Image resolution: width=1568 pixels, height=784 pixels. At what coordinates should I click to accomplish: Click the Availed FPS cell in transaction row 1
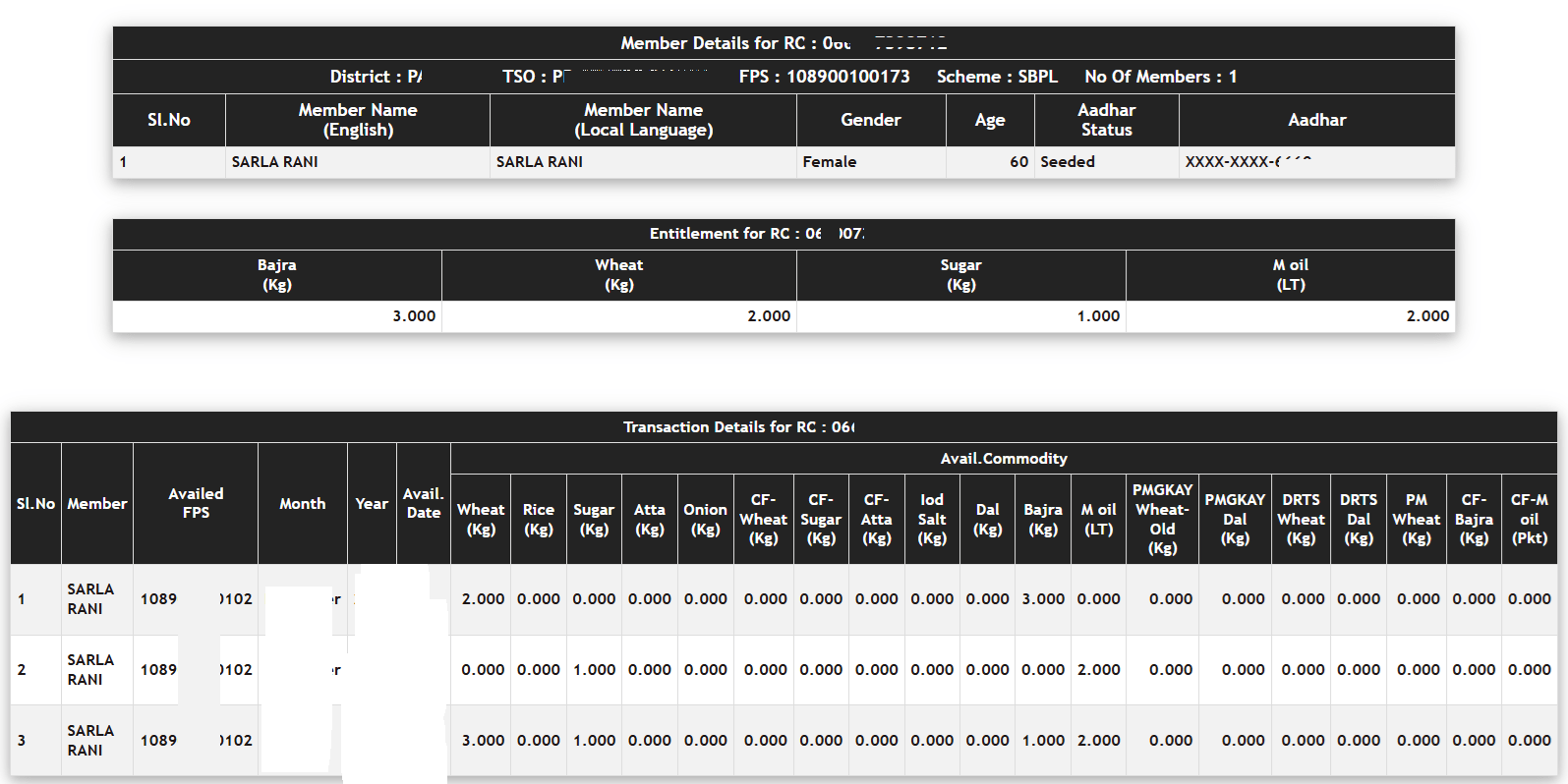tap(196, 599)
